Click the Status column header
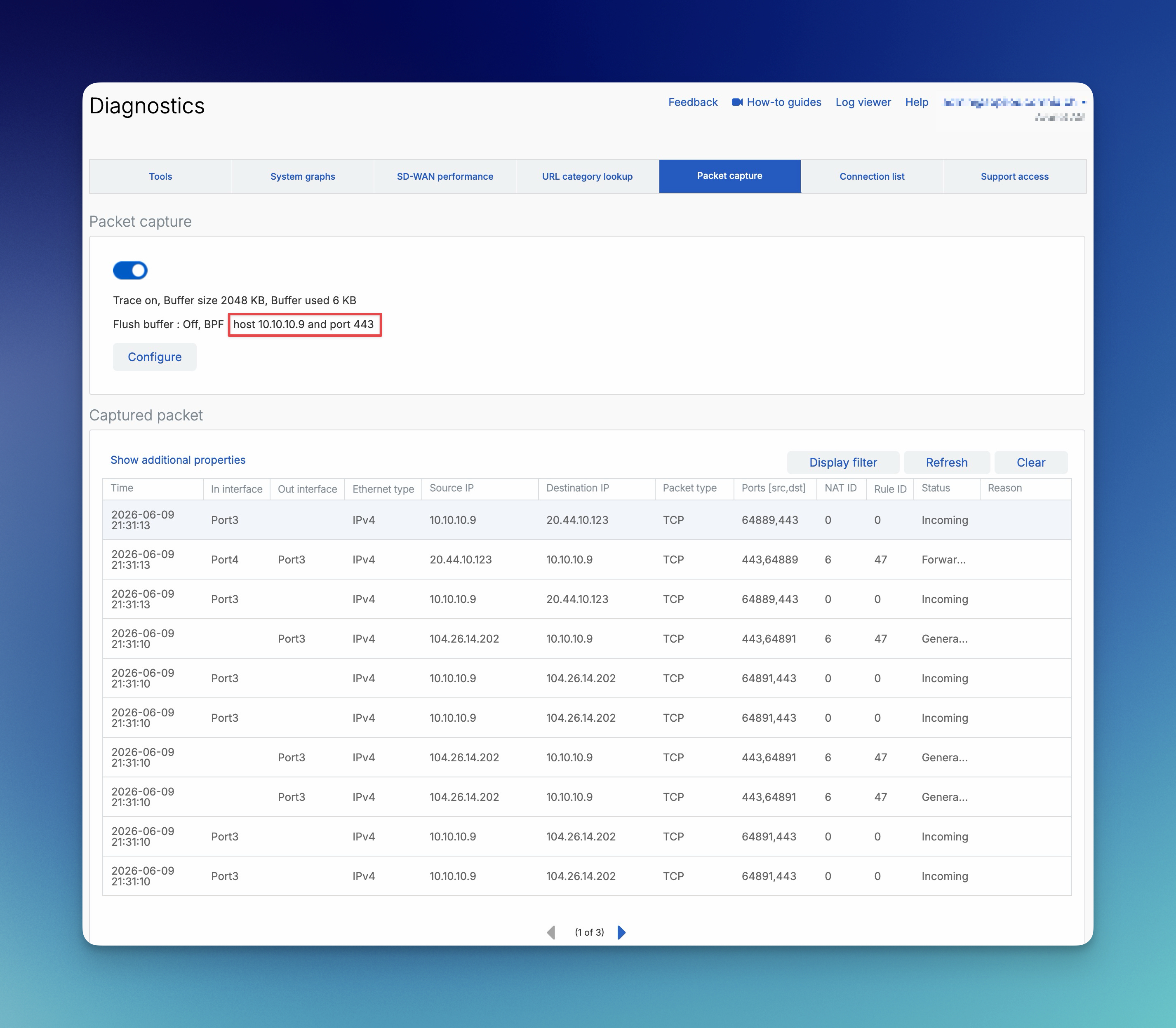Viewport: 1176px width, 1028px height. (x=946, y=488)
